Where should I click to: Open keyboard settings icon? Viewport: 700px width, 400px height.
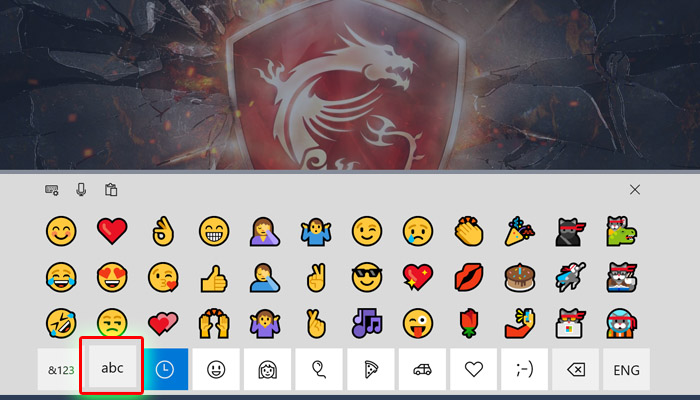click(x=52, y=190)
